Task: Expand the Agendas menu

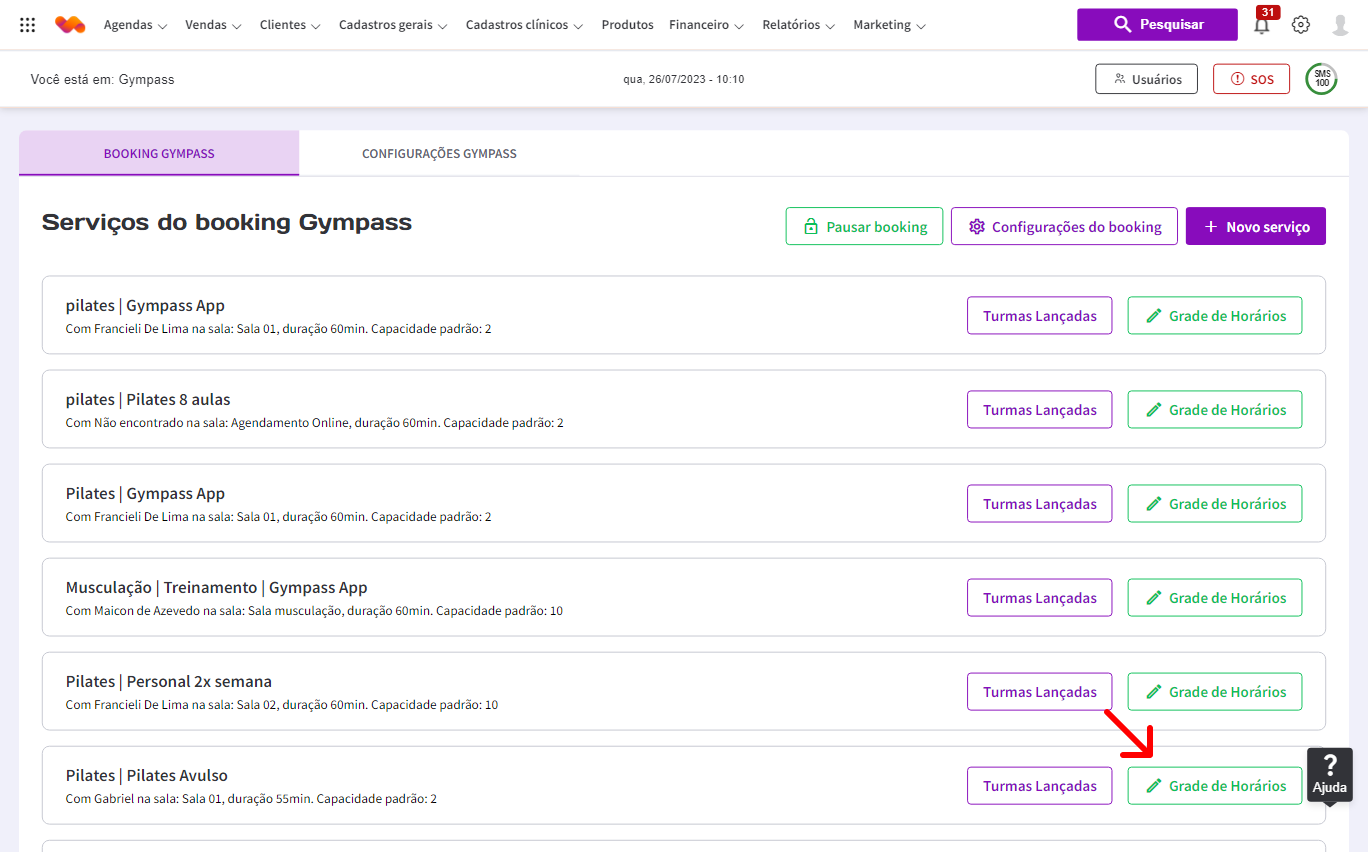Action: 135,25
